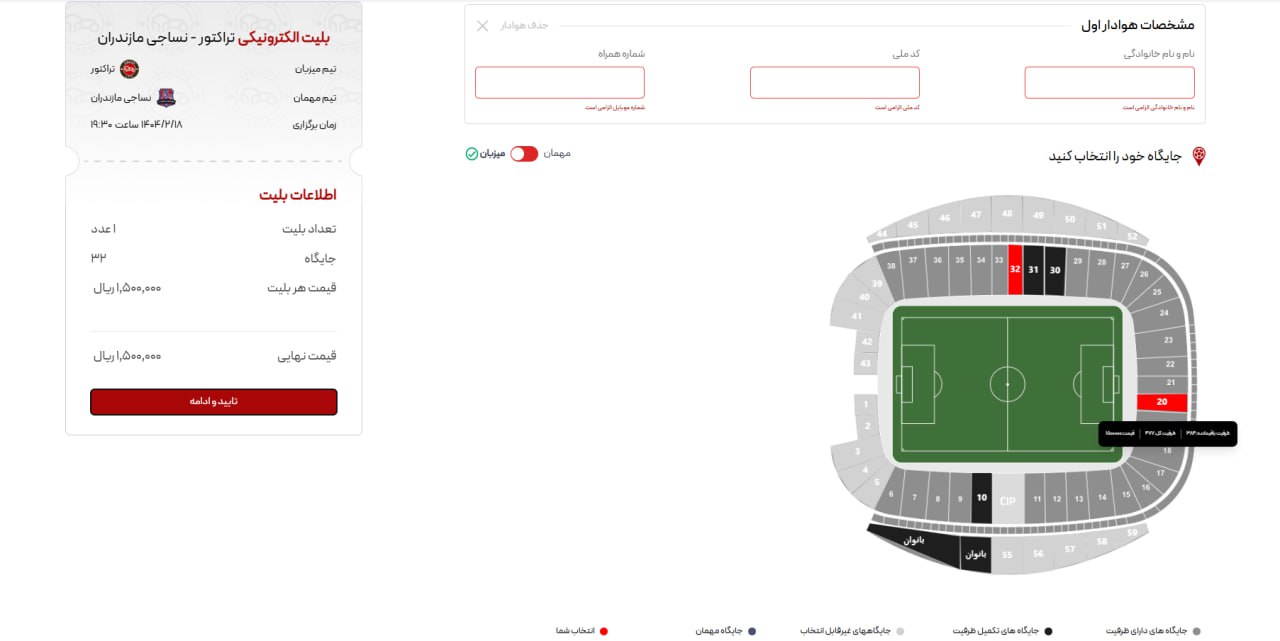Click the Nassaji Mazandaran team logo
This screenshot has width=1280, height=641.
166,98
